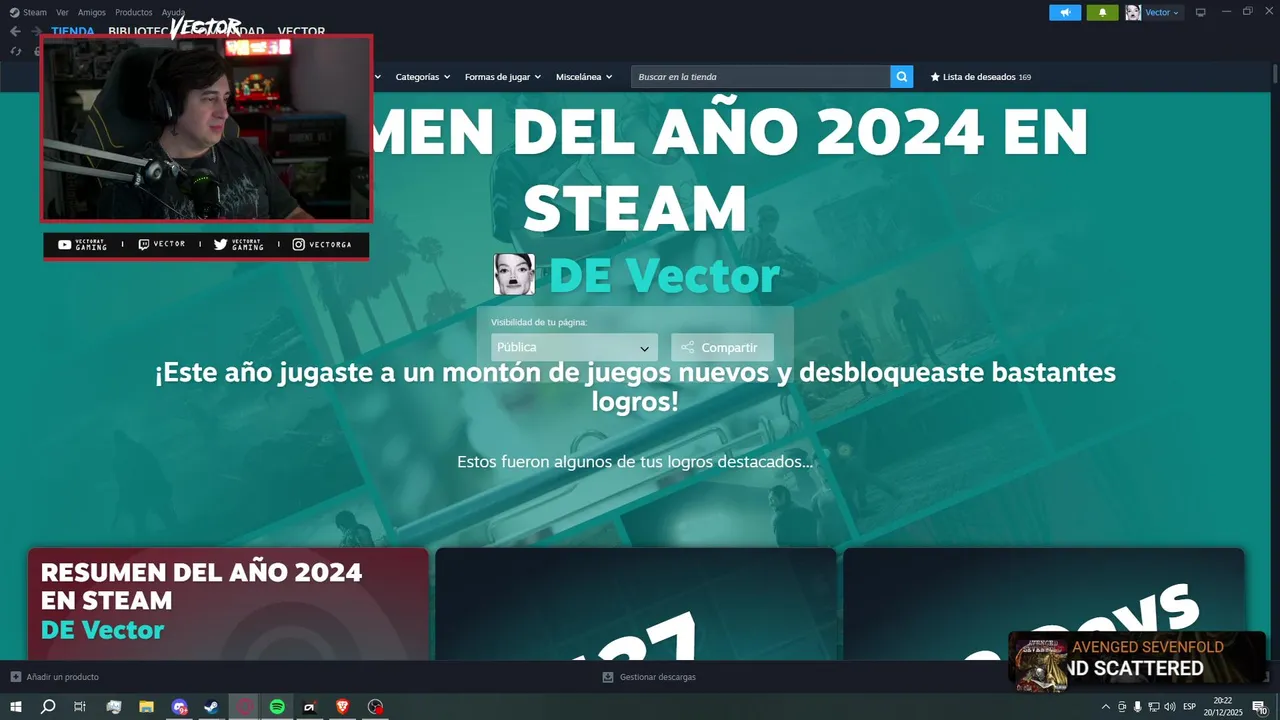Click the blue announcements megaphone button
The height and width of the screenshot is (720, 1280).
[1065, 13]
